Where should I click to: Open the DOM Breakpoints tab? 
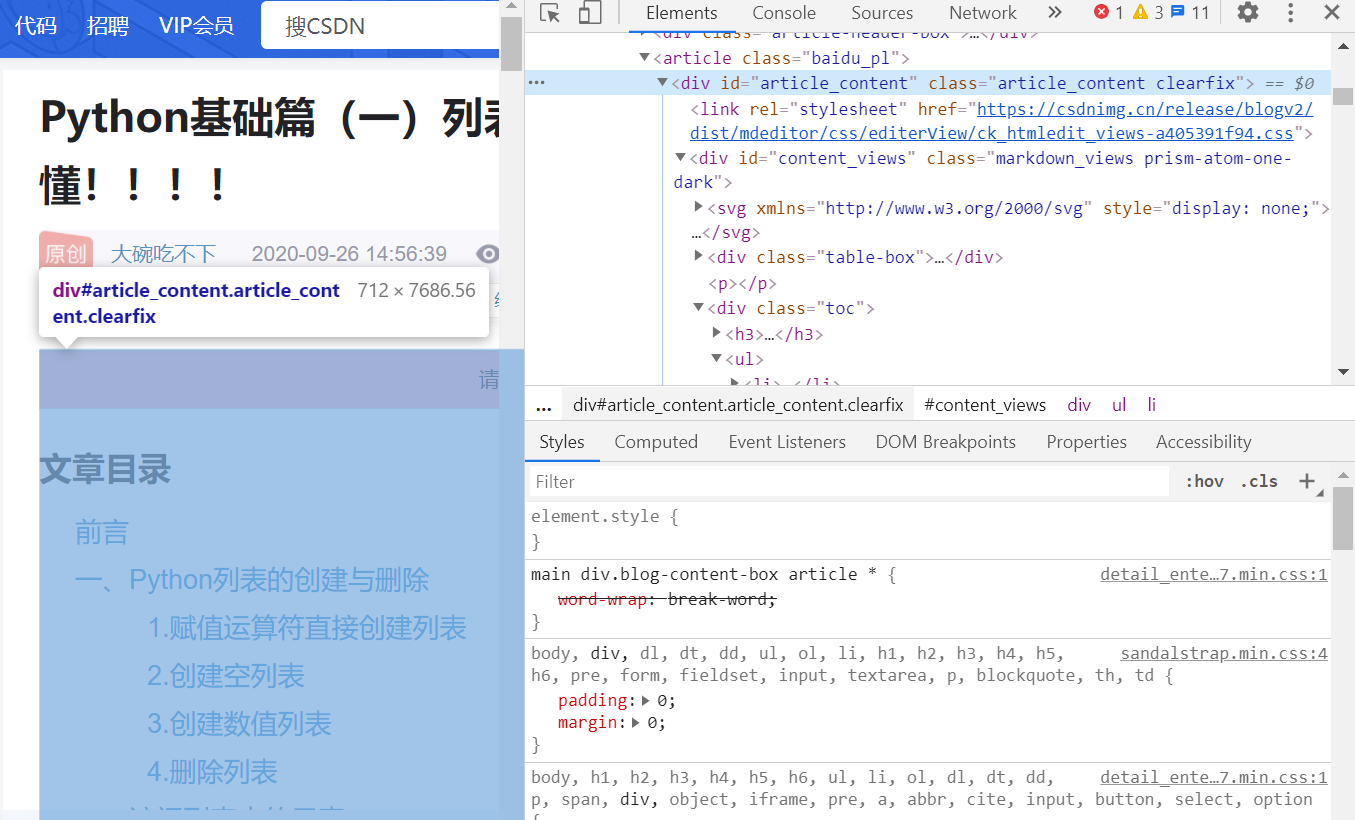click(946, 442)
